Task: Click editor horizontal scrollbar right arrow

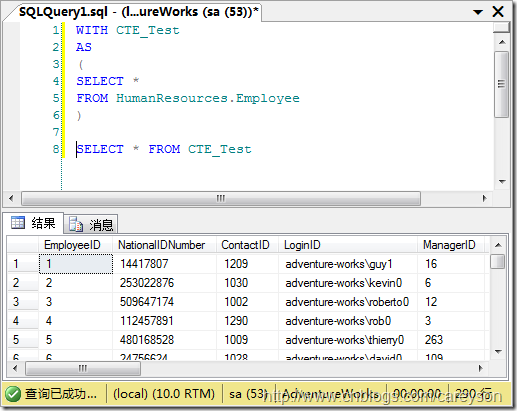Action: 485,198
